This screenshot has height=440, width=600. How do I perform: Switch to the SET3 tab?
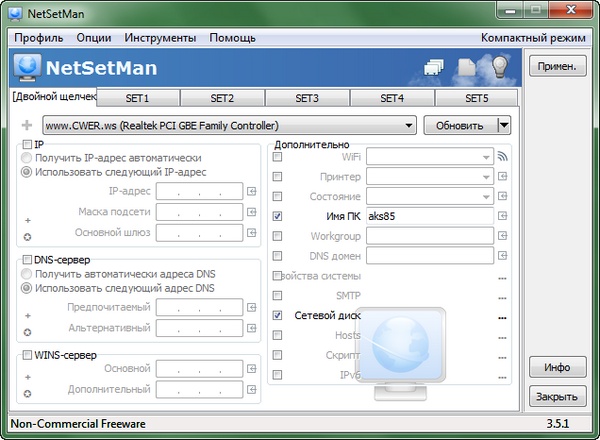click(307, 98)
